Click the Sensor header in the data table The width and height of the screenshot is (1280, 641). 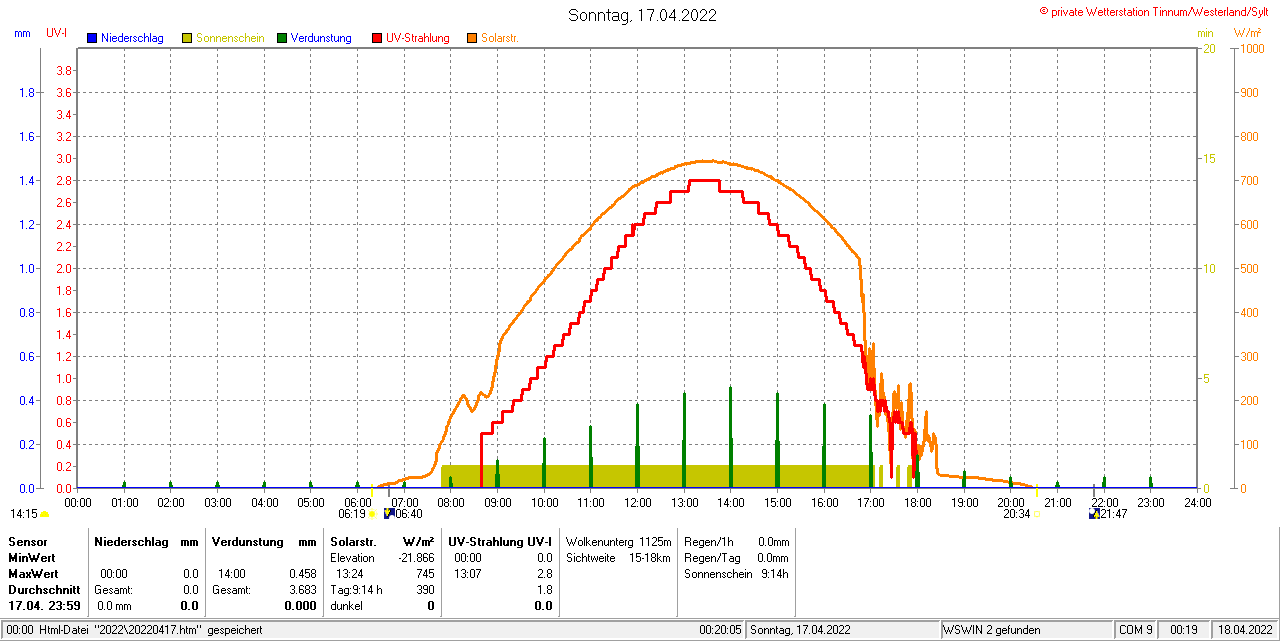click(x=27, y=542)
